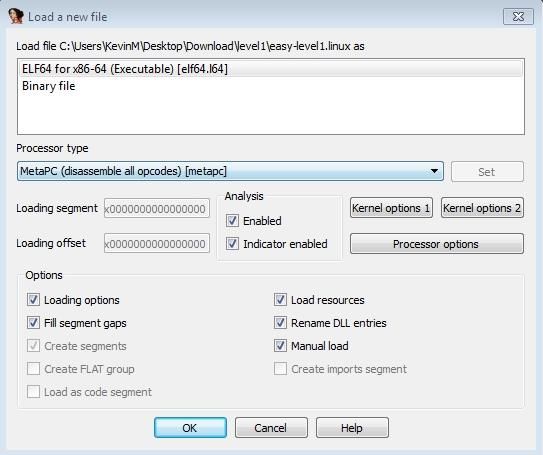Click the Loading offset input field
Image resolution: width=543 pixels, height=455 pixels.
pos(157,243)
